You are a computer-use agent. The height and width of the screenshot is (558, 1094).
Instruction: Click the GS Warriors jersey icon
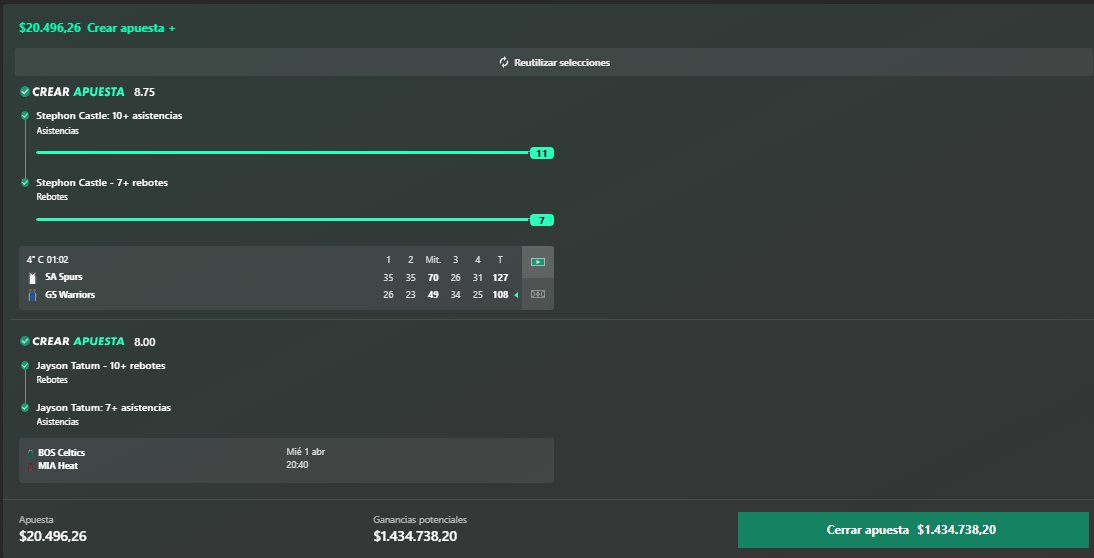click(x=31, y=296)
